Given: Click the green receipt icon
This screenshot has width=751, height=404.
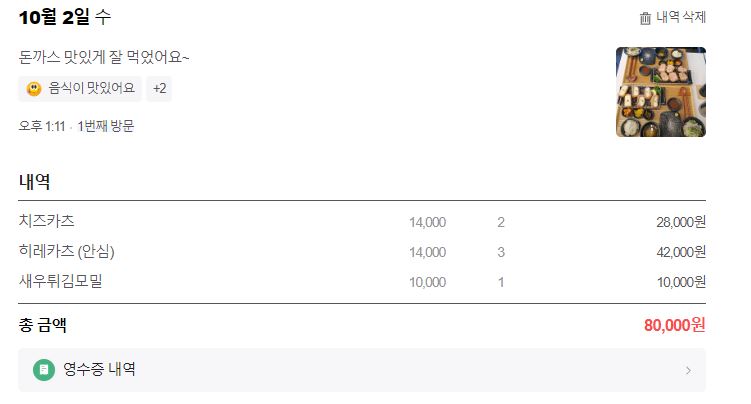Looking at the screenshot, I should 43,370.
